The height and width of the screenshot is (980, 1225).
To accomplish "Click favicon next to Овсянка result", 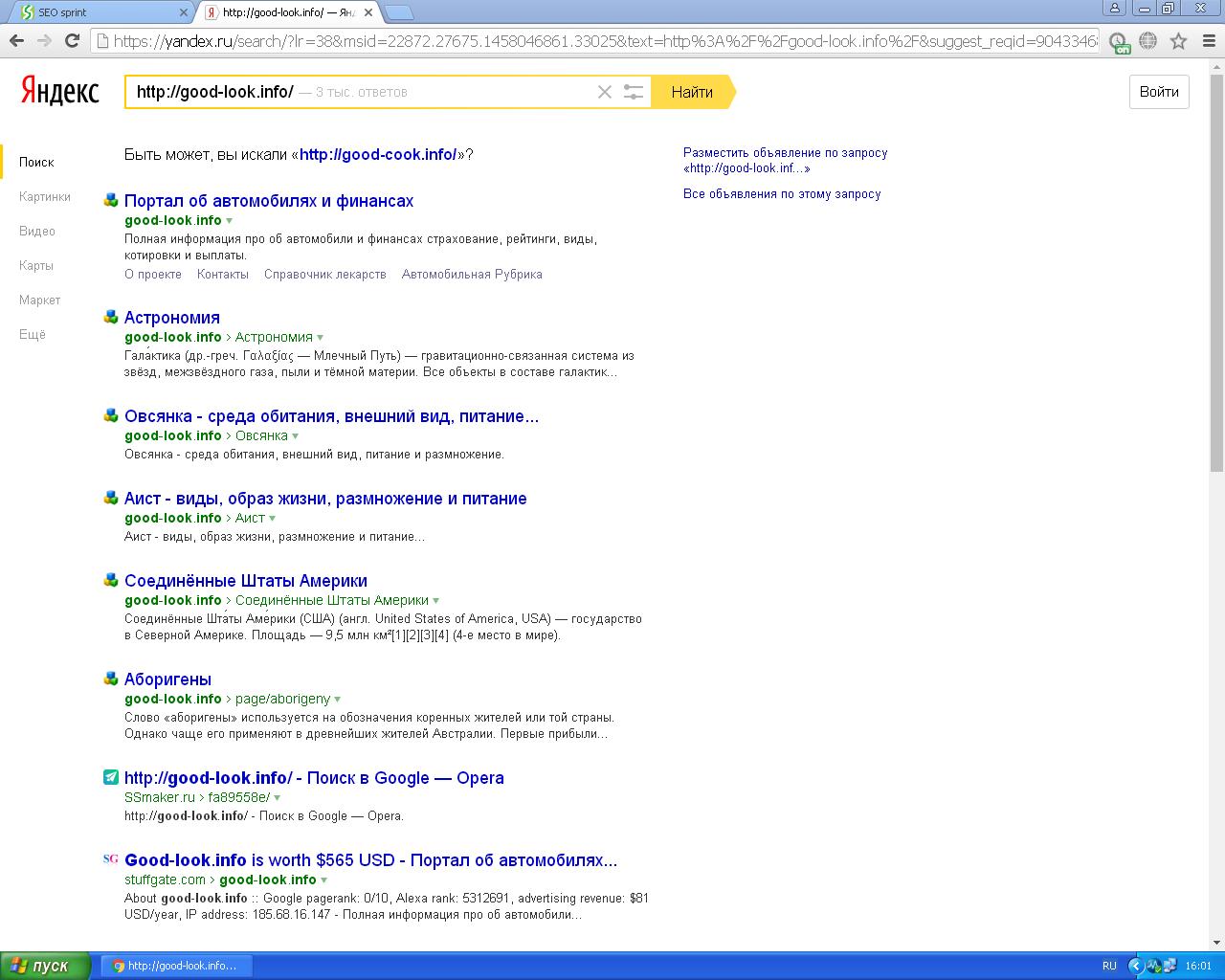I will click(x=111, y=415).
